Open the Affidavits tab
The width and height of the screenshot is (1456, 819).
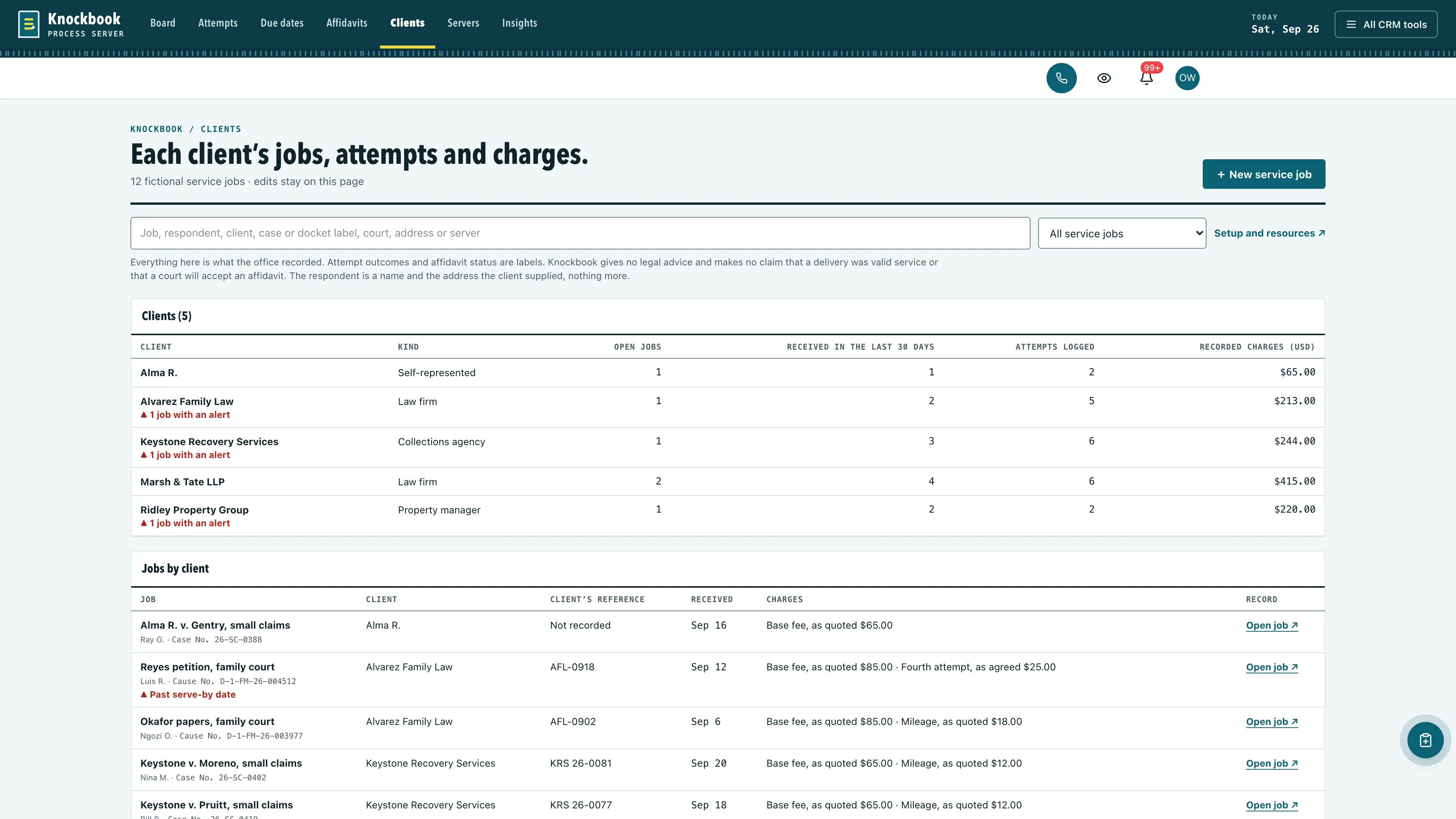point(347,23)
